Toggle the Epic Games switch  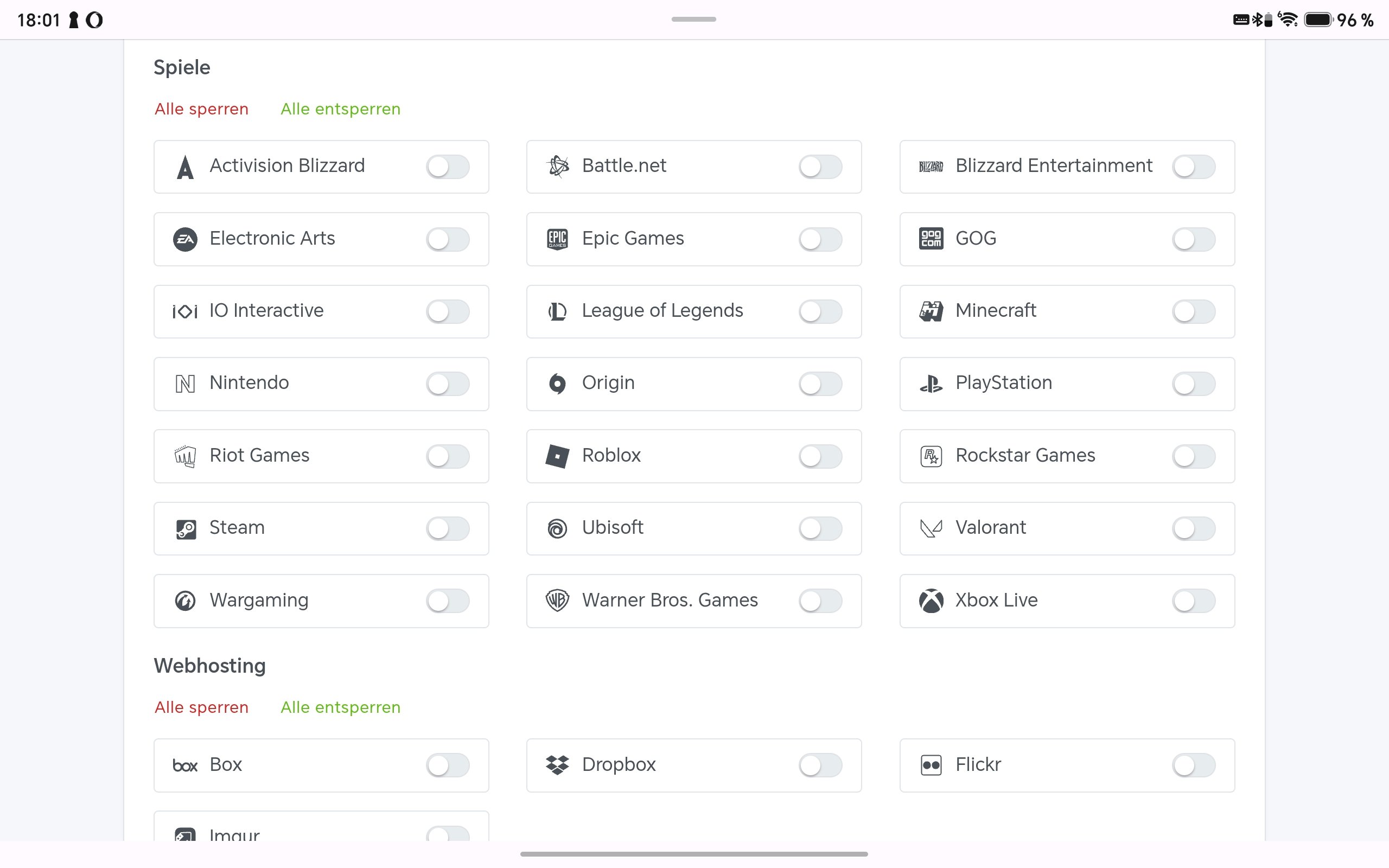(820, 239)
